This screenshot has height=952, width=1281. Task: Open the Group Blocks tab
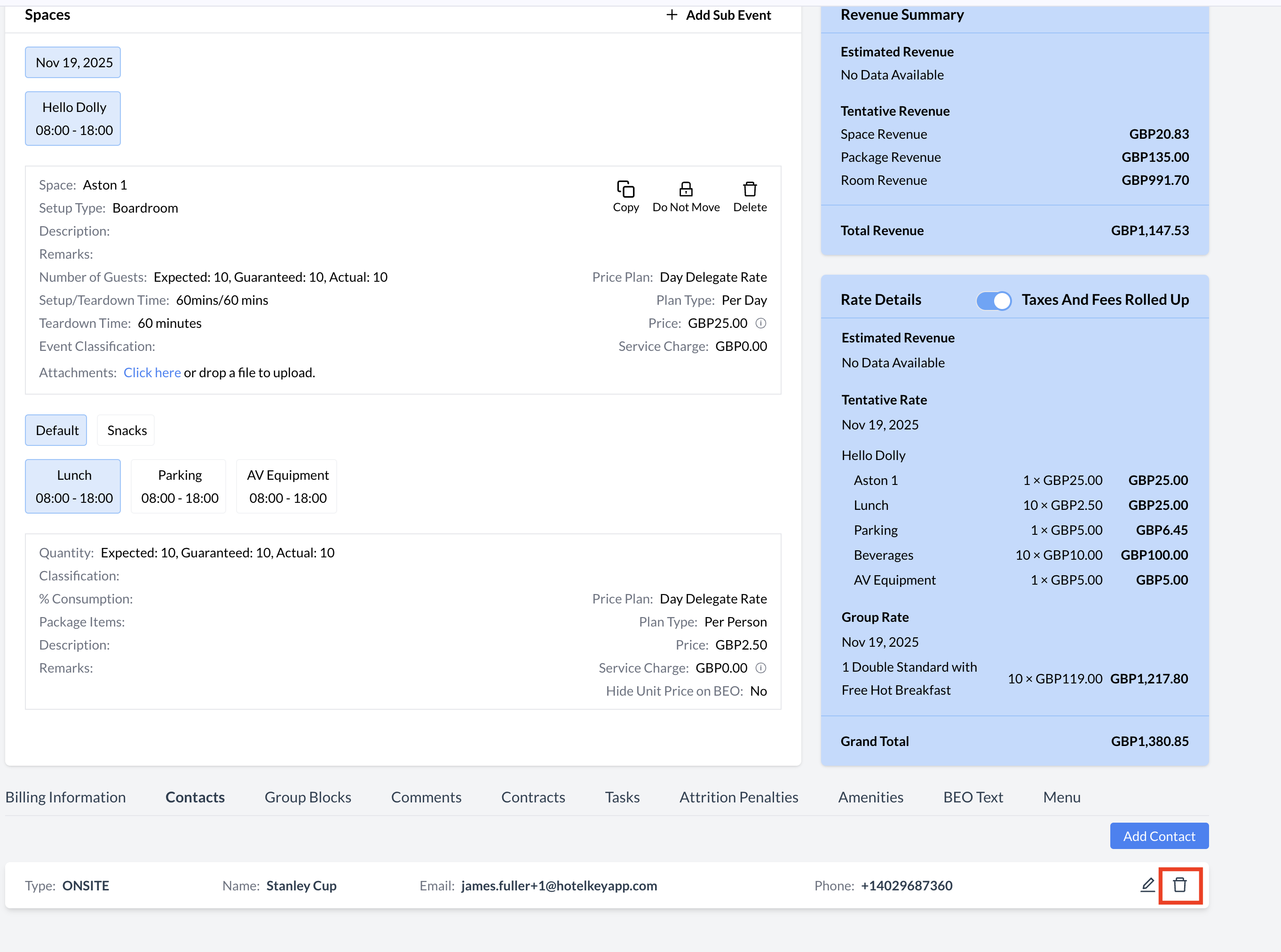tap(308, 797)
